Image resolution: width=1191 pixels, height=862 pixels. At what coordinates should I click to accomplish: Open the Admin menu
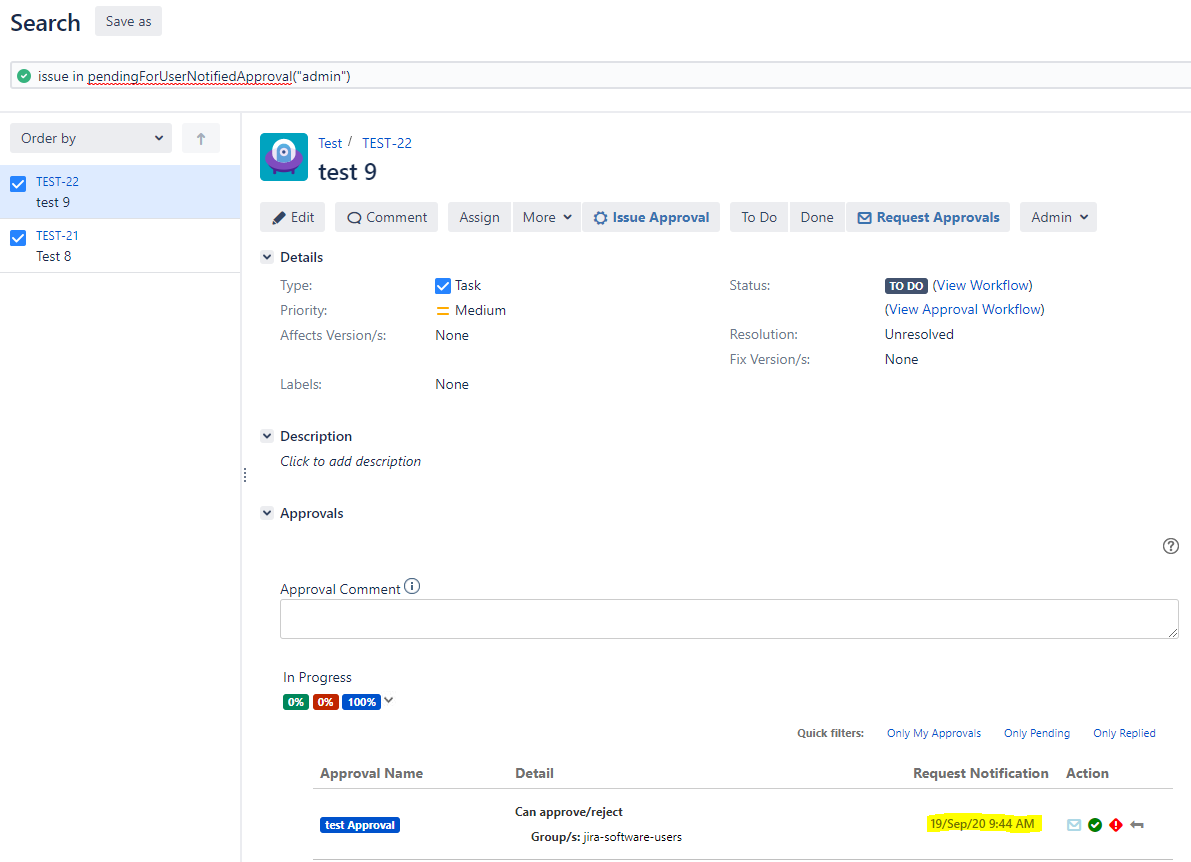[x=1058, y=217]
